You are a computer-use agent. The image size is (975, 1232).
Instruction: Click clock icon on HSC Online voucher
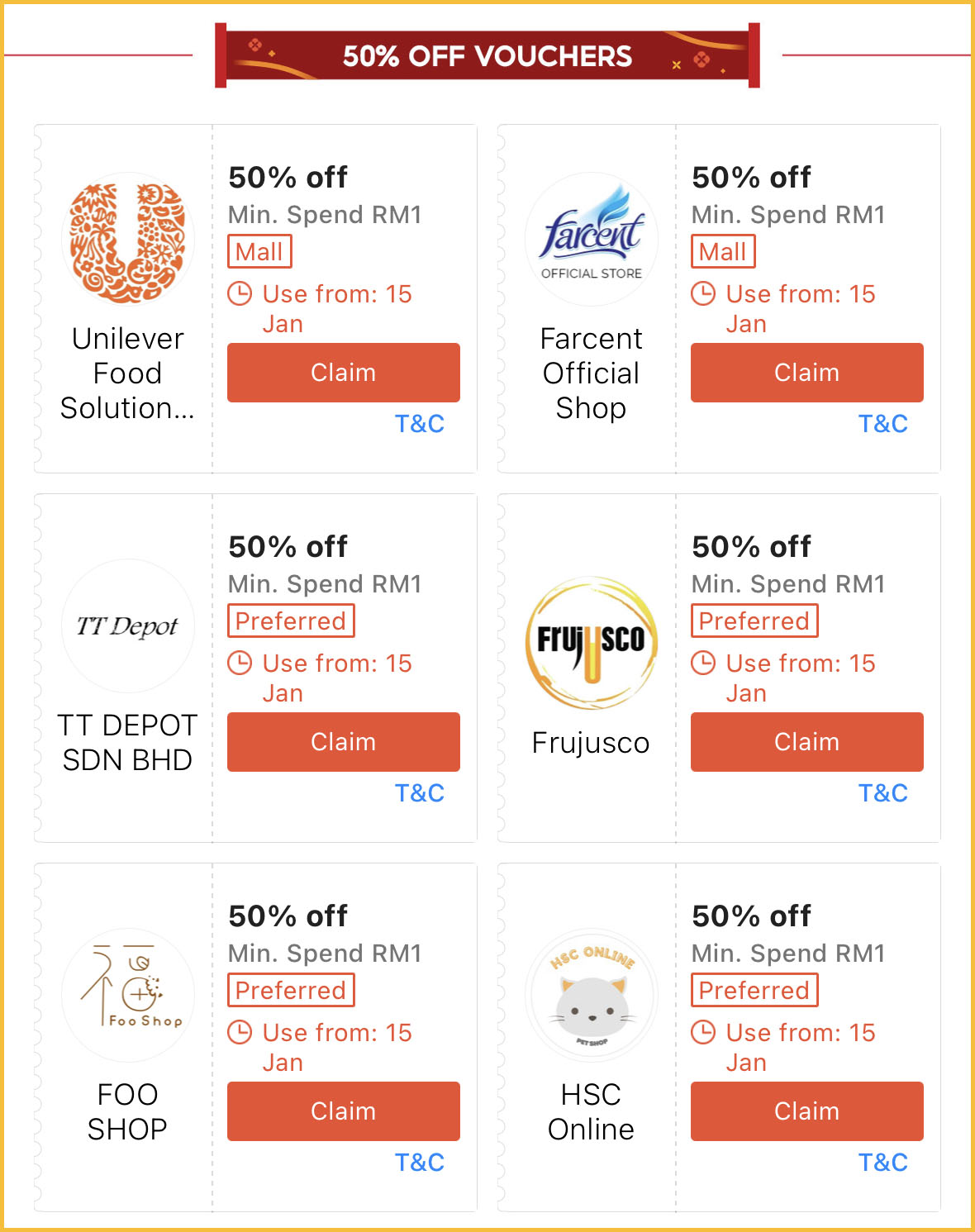pos(703,1033)
